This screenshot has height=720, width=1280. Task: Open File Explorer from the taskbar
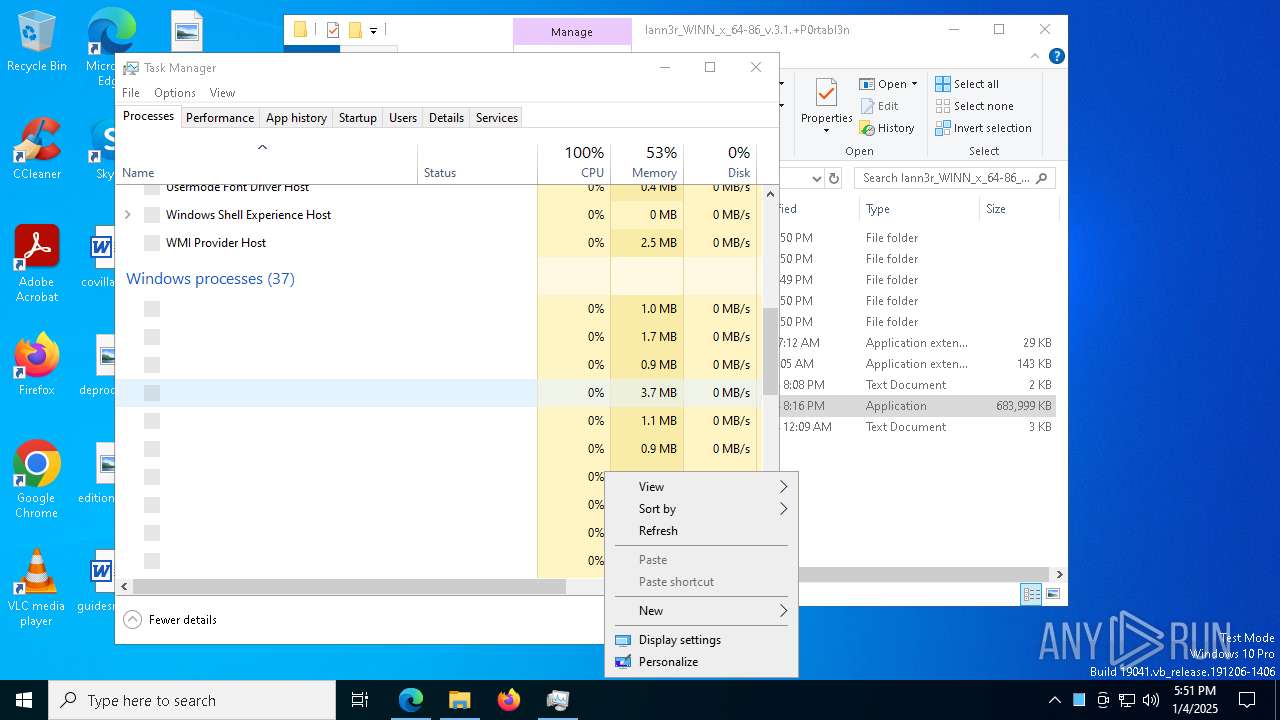click(459, 700)
